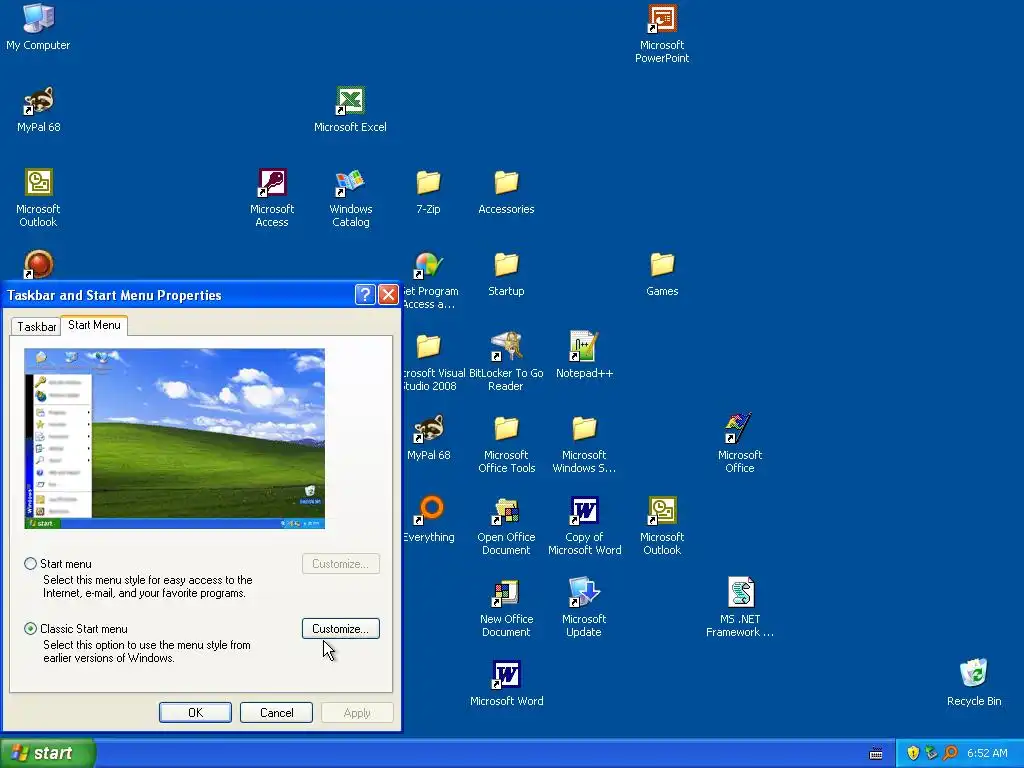The width and height of the screenshot is (1024, 768).
Task: Click Customize next to Classic Start menu
Action: click(x=340, y=629)
